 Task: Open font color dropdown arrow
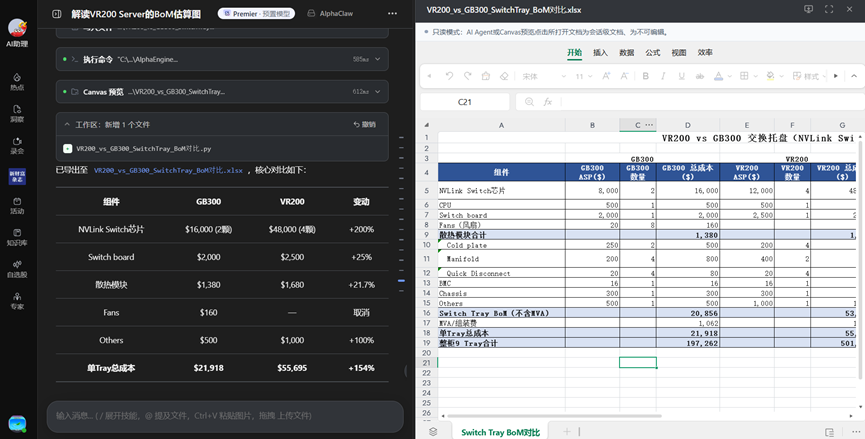tap(729, 76)
